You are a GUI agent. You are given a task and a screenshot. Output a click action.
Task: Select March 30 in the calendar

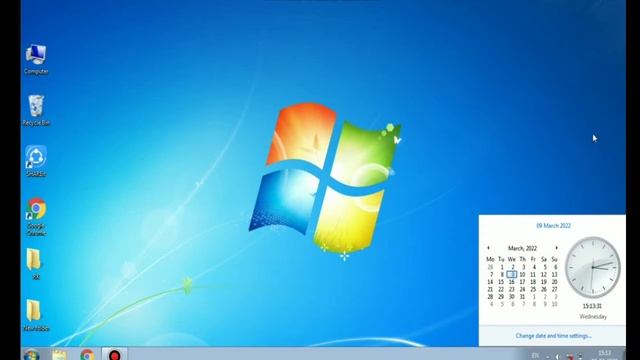[511, 297]
